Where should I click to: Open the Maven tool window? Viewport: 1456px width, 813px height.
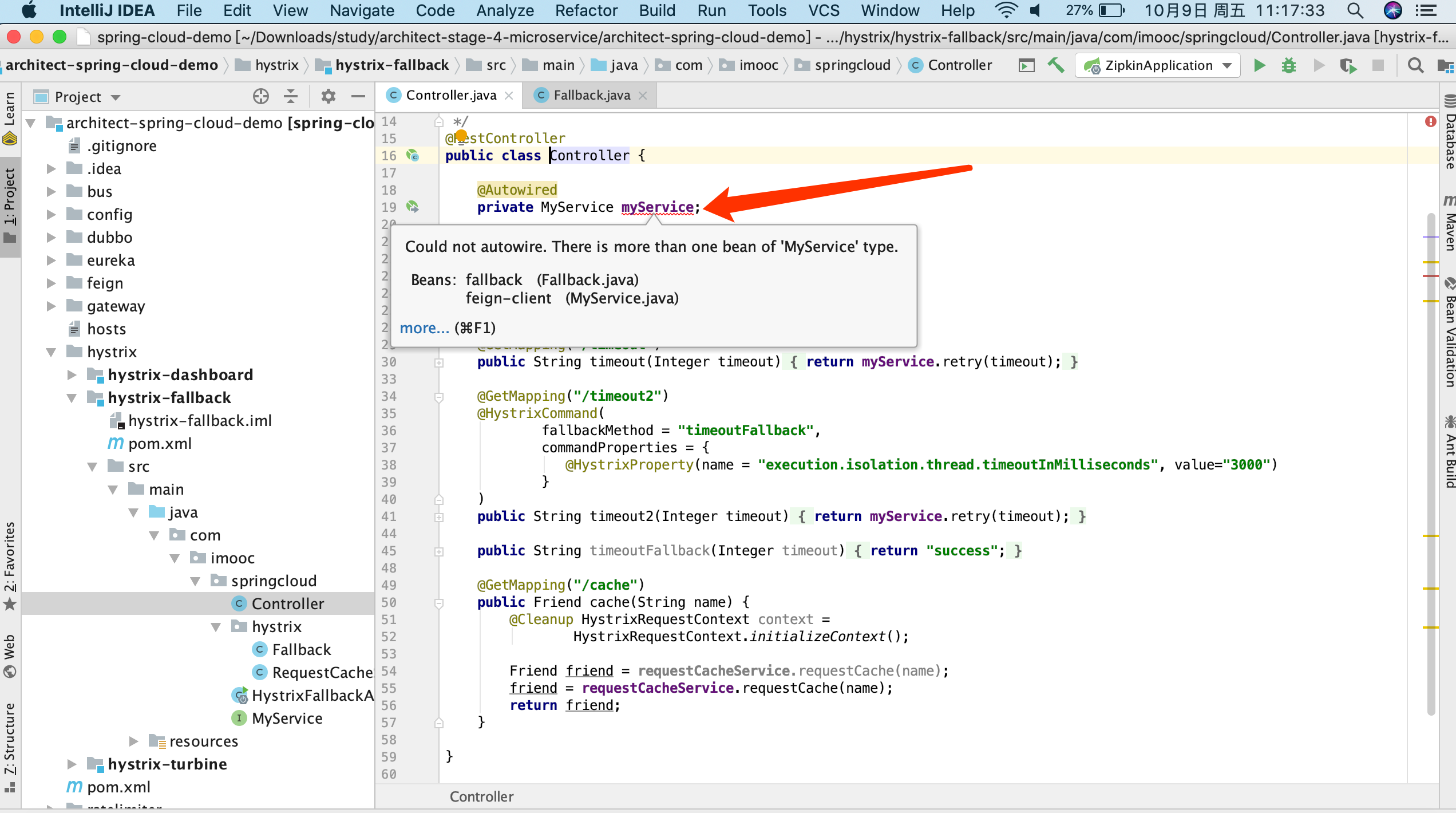tap(1449, 222)
